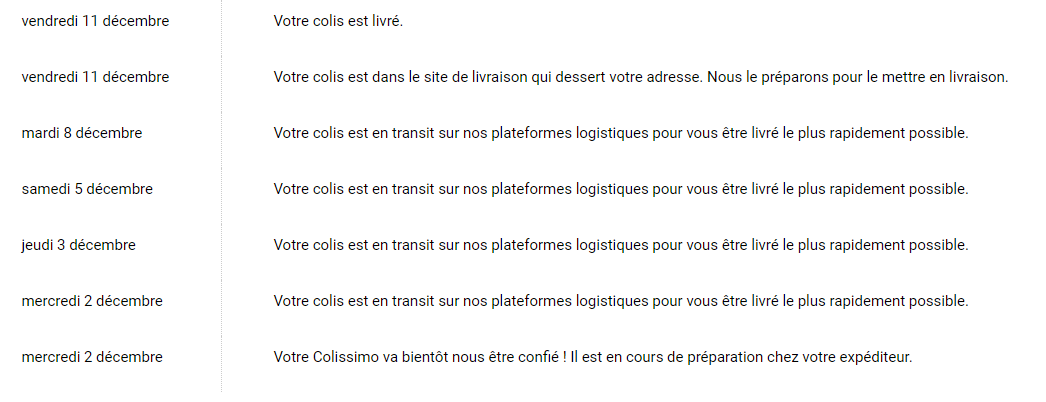Select the bottom 'mercredi 2 décembre' date
Screen dimensions: 1046x402
(x=92, y=357)
